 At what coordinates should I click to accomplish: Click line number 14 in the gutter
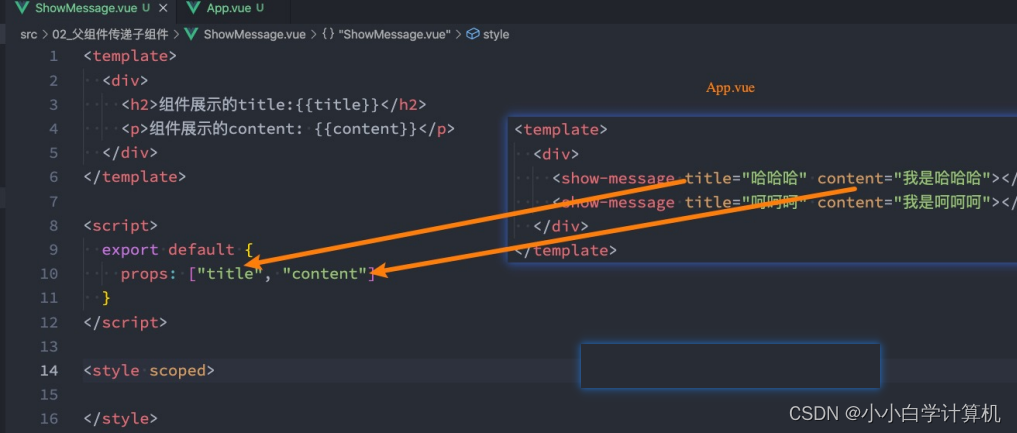pos(49,370)
